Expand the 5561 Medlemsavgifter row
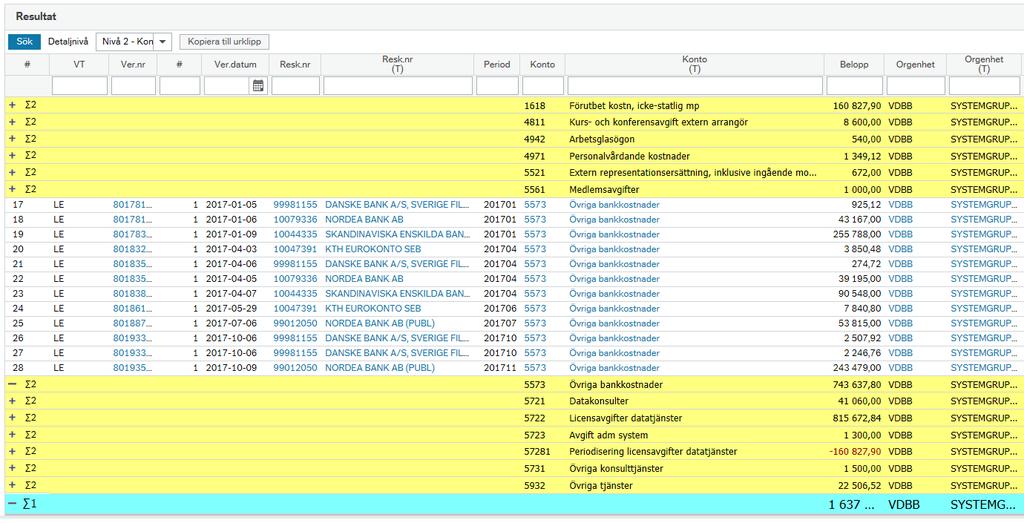This screenshot has width=1024, height=523. [x=12, y=189]
